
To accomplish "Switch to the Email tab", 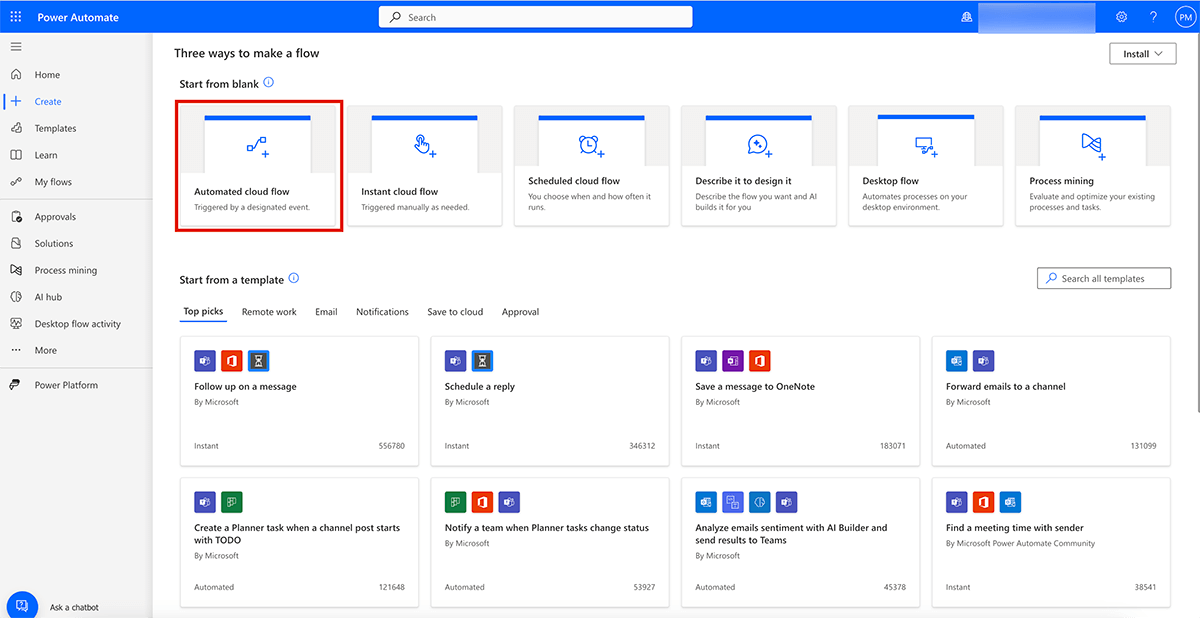I will (x=326, y=312).
